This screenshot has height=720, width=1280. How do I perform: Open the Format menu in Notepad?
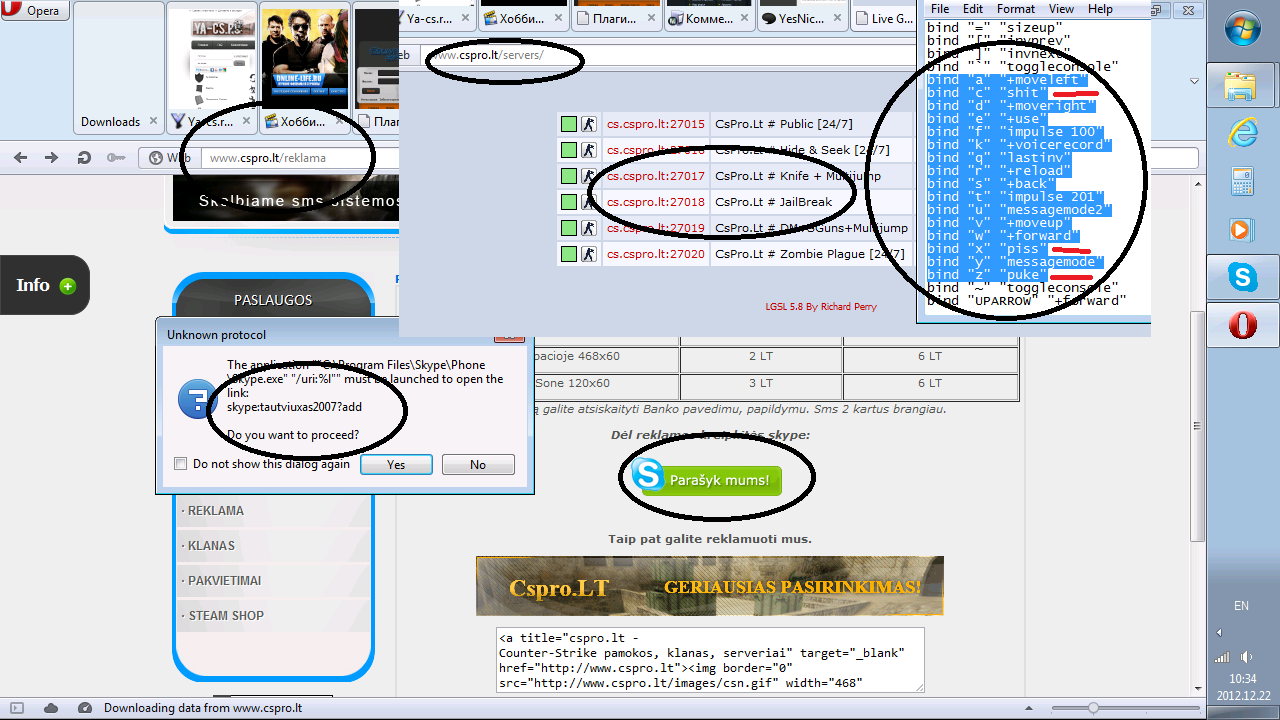tap(1016, 9)
